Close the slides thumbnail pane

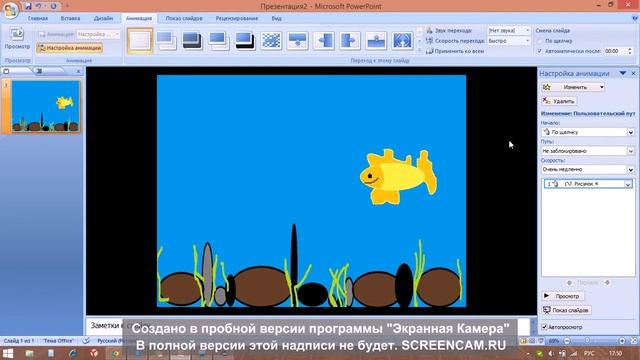[x=78, y=71]
